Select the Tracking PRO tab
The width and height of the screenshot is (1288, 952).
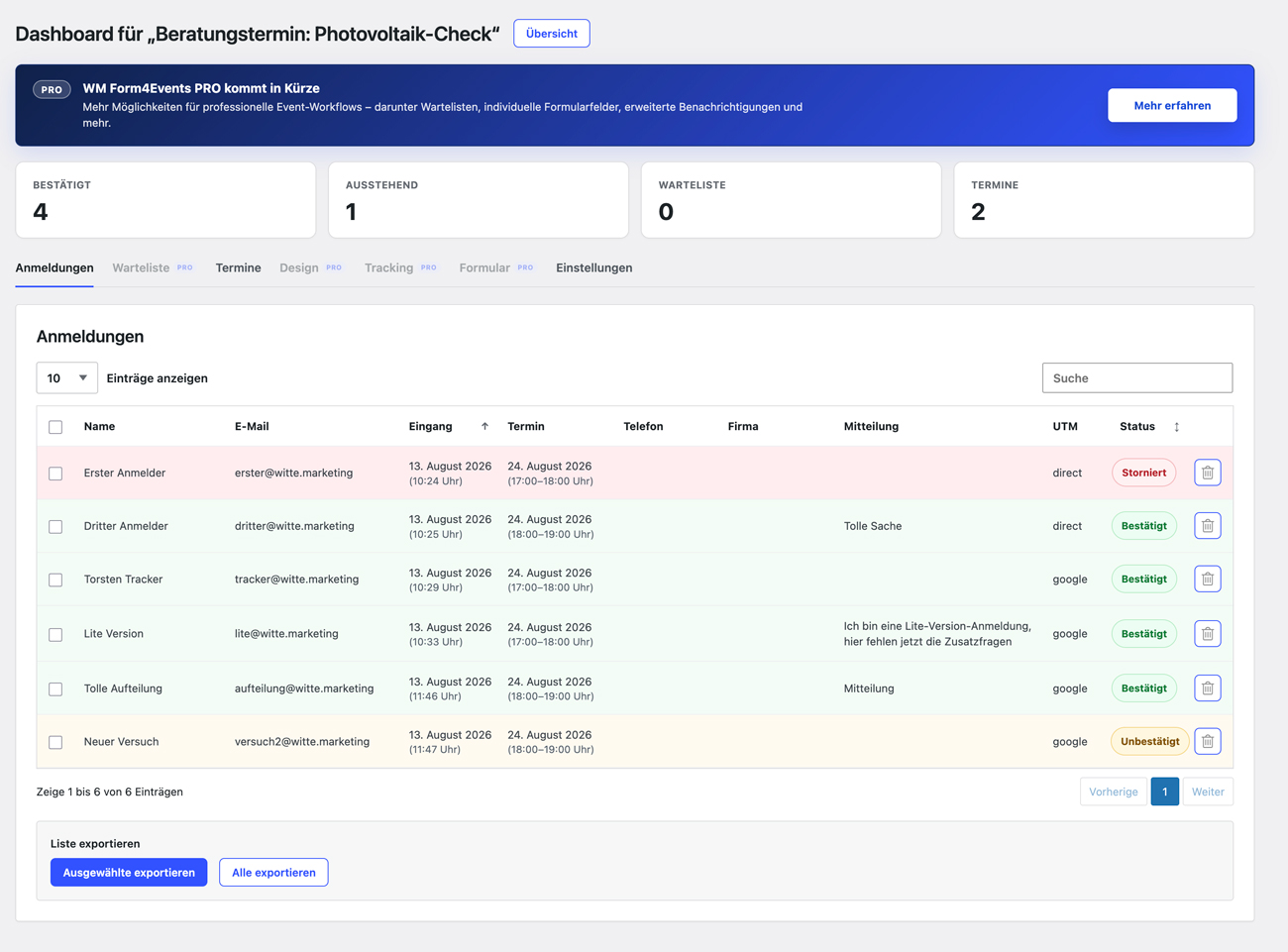pyautogui.click(x=400, y=267)
